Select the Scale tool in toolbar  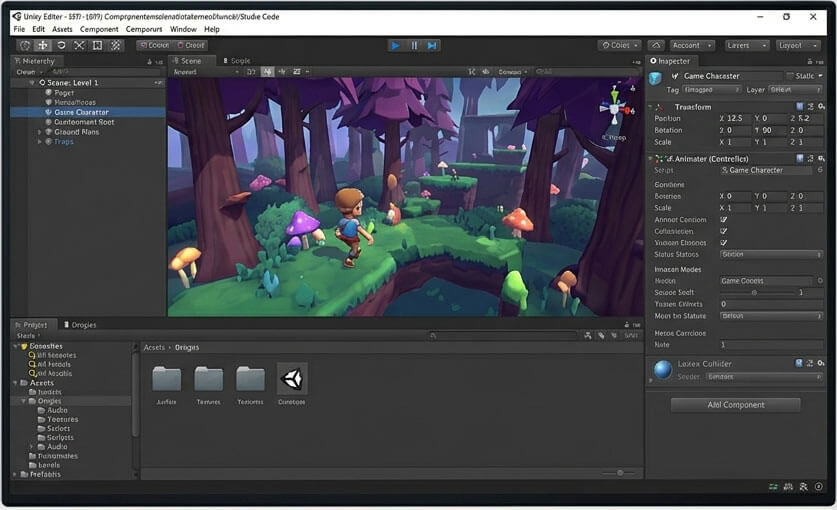click(79, 45)
